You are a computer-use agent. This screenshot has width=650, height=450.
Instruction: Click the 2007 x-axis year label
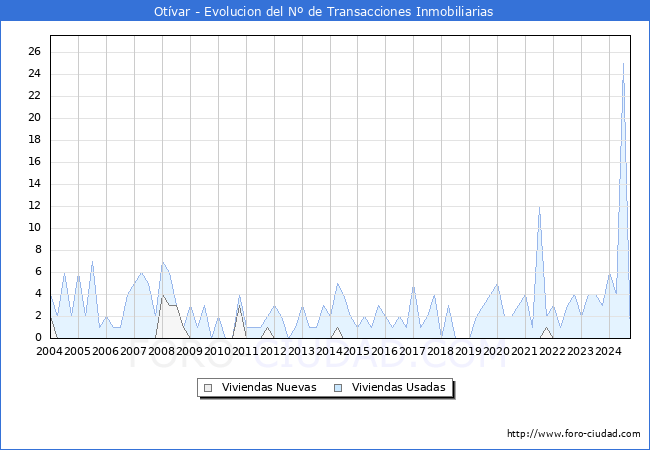click(133, 351)
